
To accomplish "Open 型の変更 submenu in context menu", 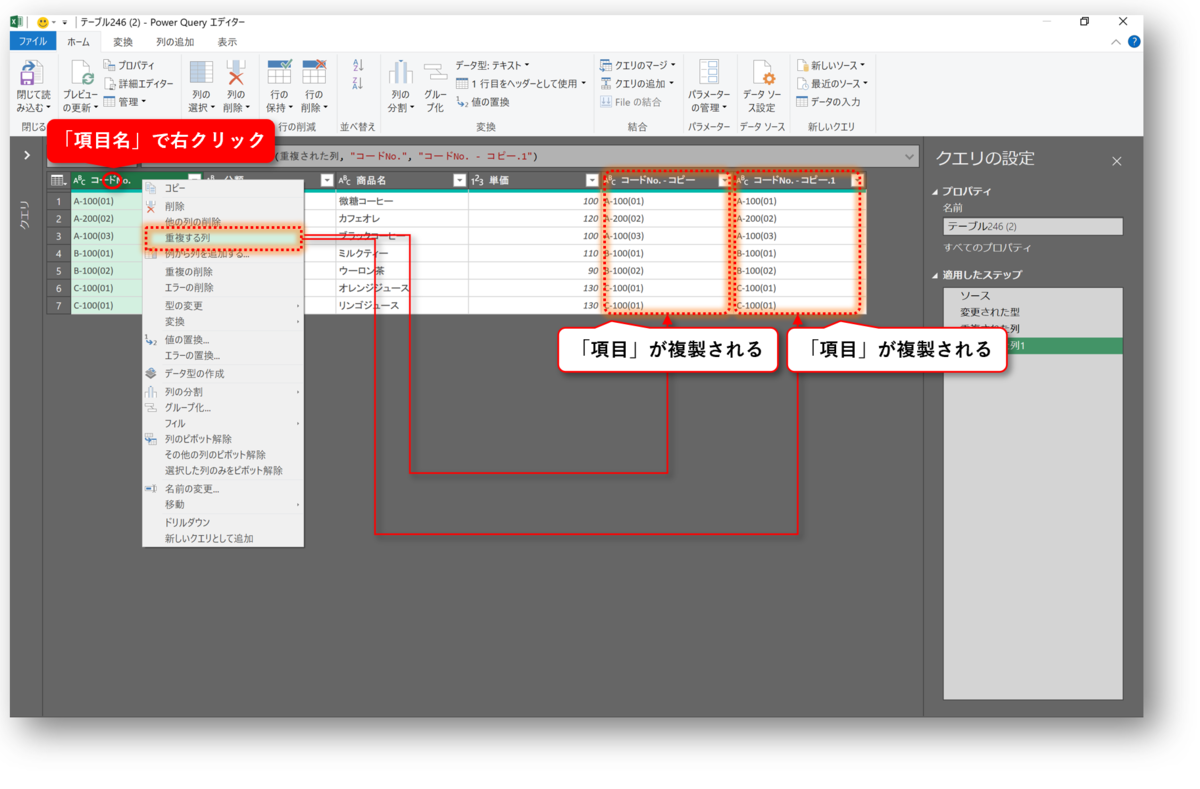I will pyautogui.click(x=223, y=306).
